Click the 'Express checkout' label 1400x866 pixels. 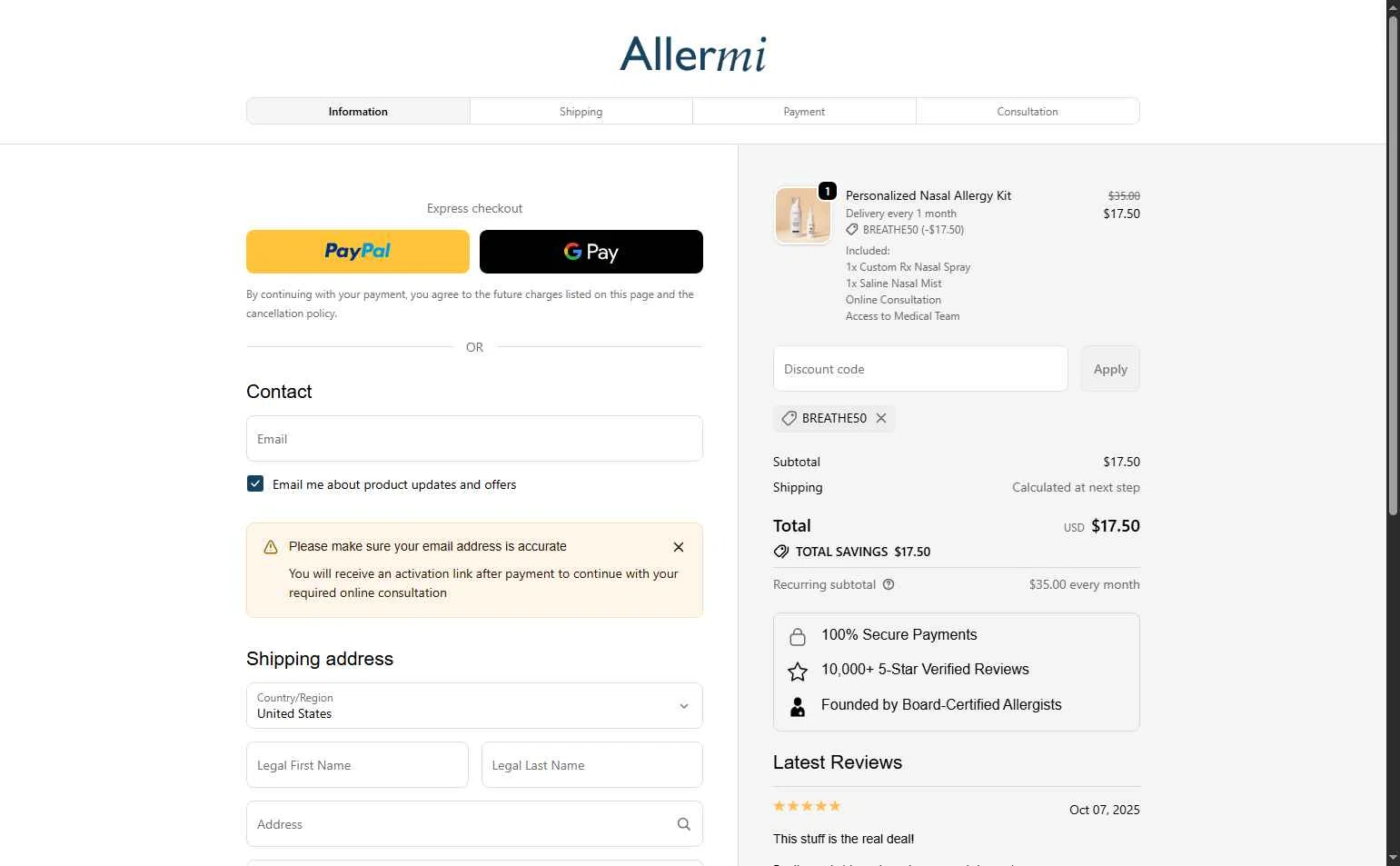coord(474,208)
